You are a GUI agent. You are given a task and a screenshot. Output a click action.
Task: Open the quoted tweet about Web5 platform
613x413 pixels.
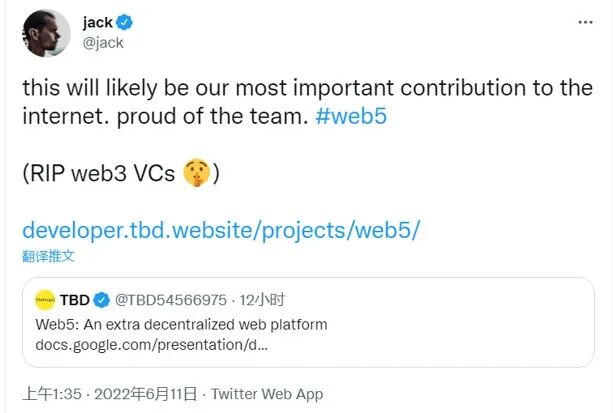[x=308, y=322]
